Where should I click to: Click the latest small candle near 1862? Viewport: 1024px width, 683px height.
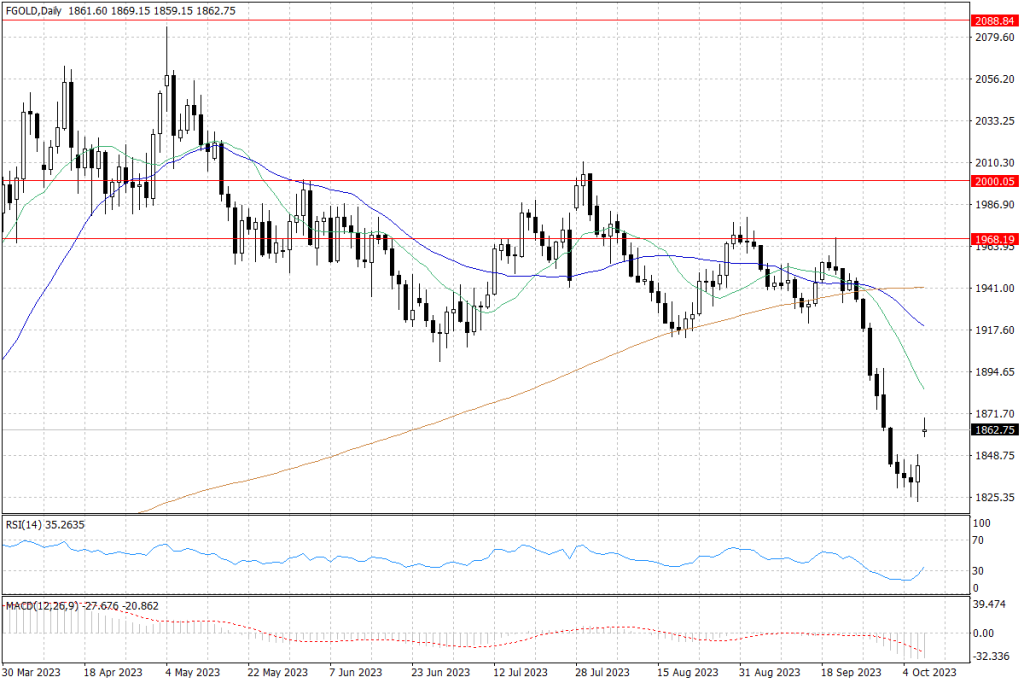point(925,430)
